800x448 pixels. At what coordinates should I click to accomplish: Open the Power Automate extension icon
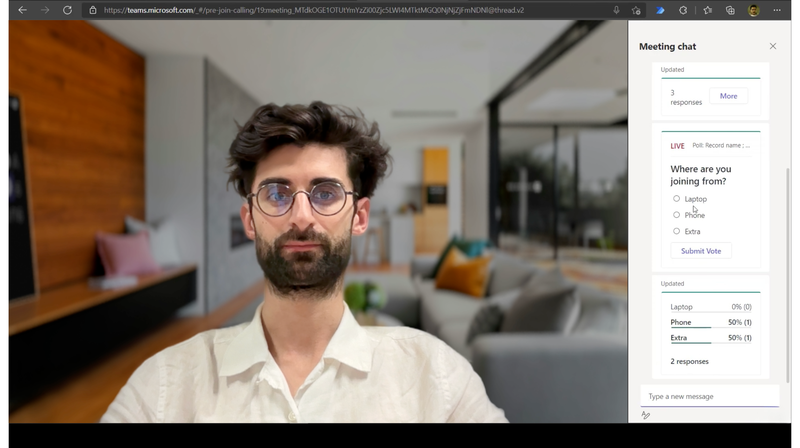click(660, 10)
